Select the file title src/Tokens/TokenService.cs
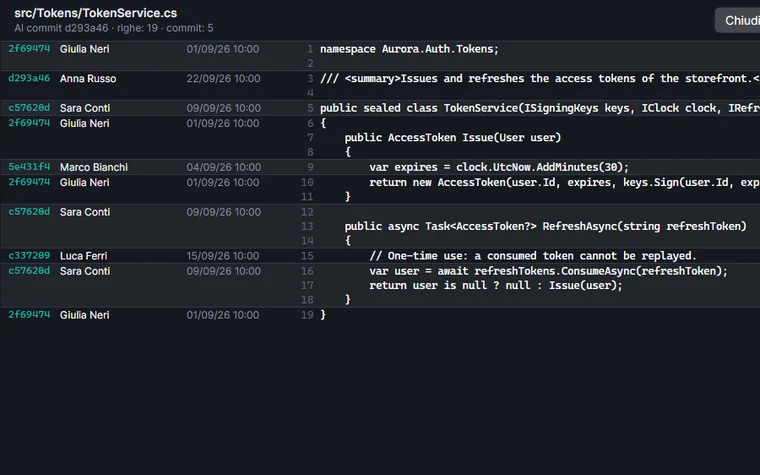Viewport: 760px width, 475px height. click(95, 13)
